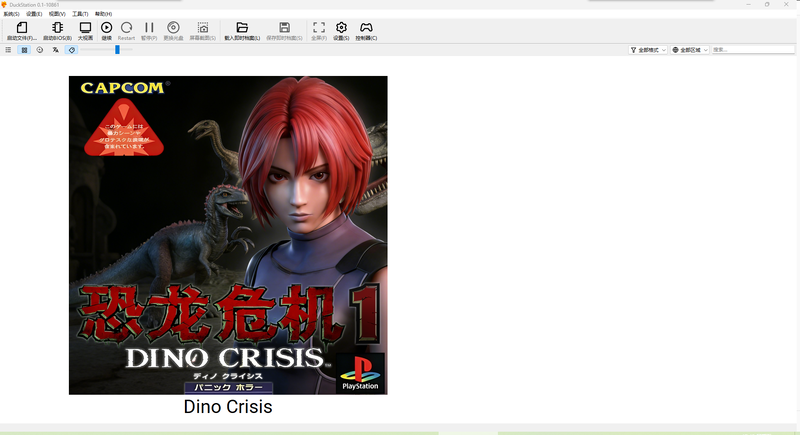Open the Tools menu
The width and height of the screenshot is (800, 435).
click(80, 14)
